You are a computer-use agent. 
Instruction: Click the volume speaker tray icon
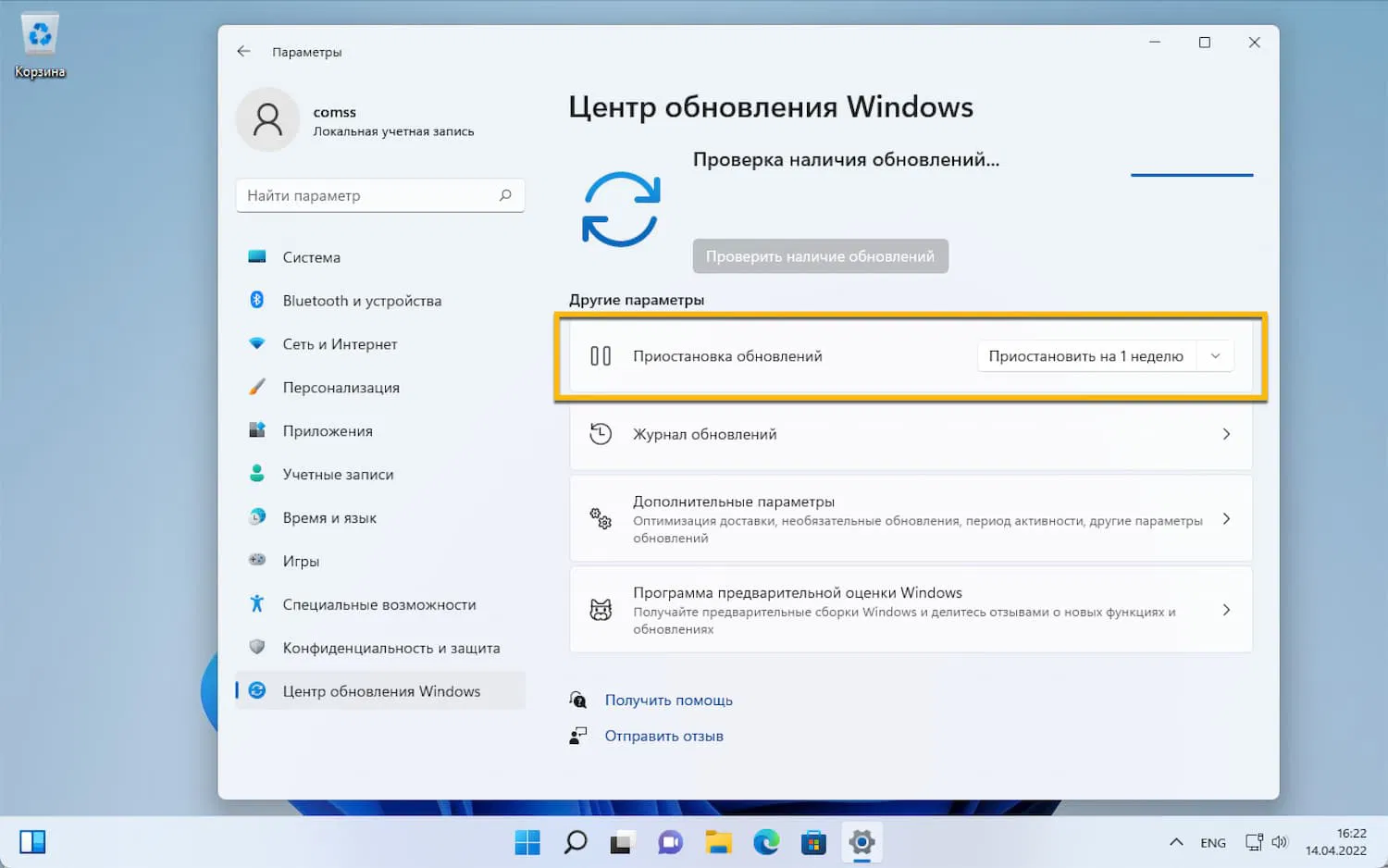click(1280, 842)
